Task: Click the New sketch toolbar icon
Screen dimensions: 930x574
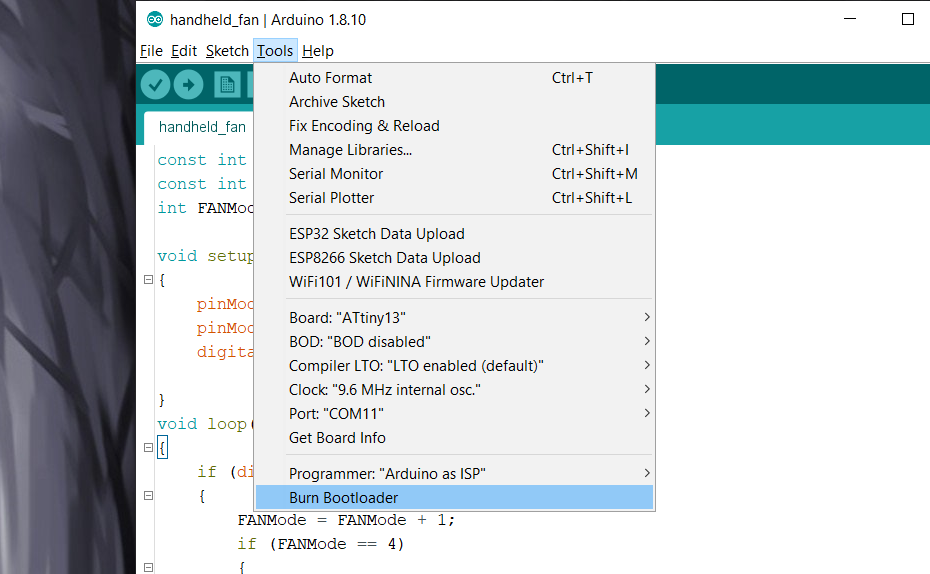Action: click(227, 85)
